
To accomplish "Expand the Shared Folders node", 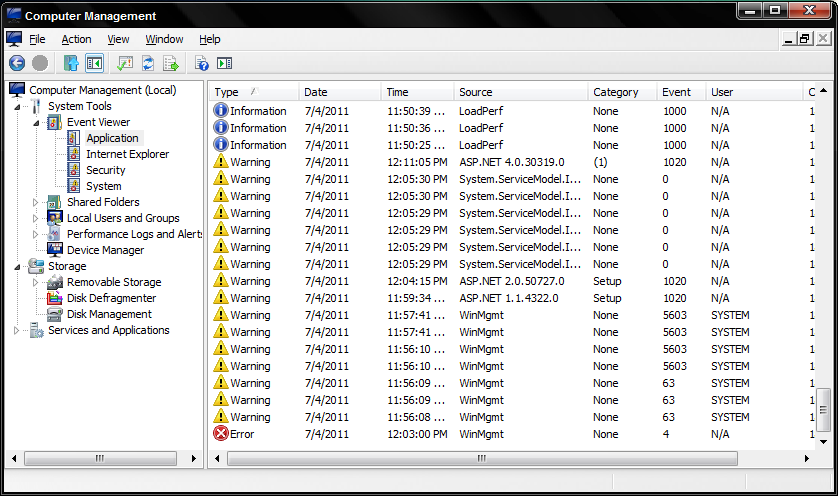I will [37, 202].
